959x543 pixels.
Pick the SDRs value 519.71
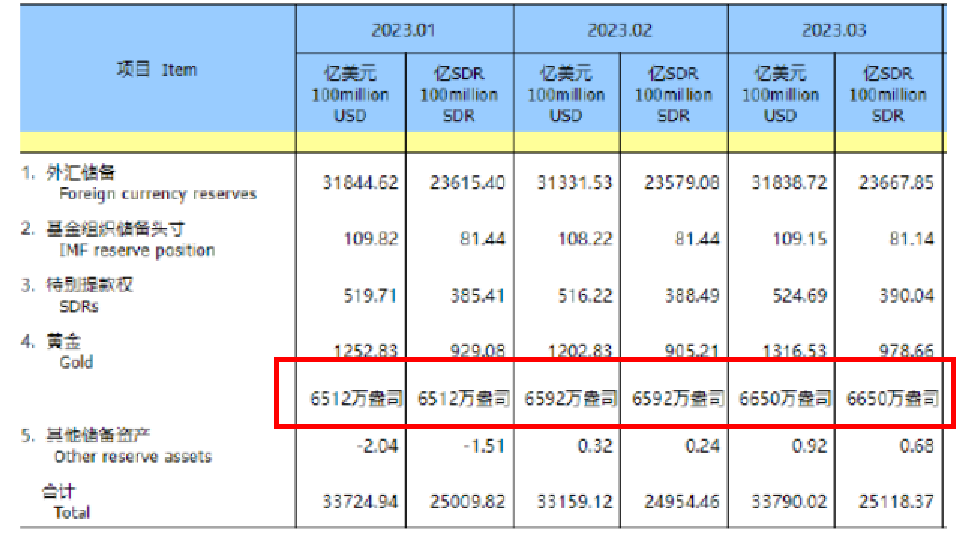point(370,296)
